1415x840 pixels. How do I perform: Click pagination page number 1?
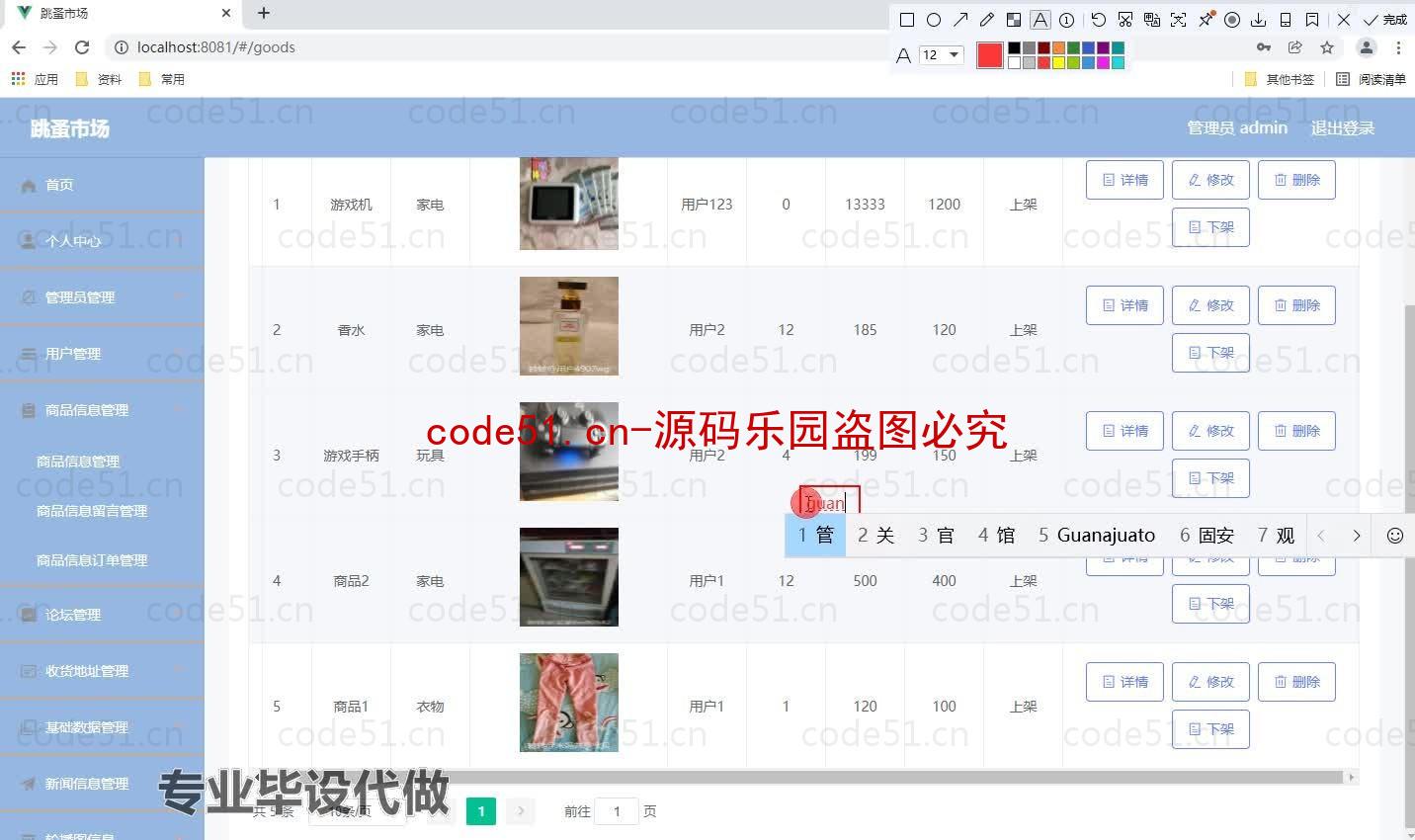[481, 811]
